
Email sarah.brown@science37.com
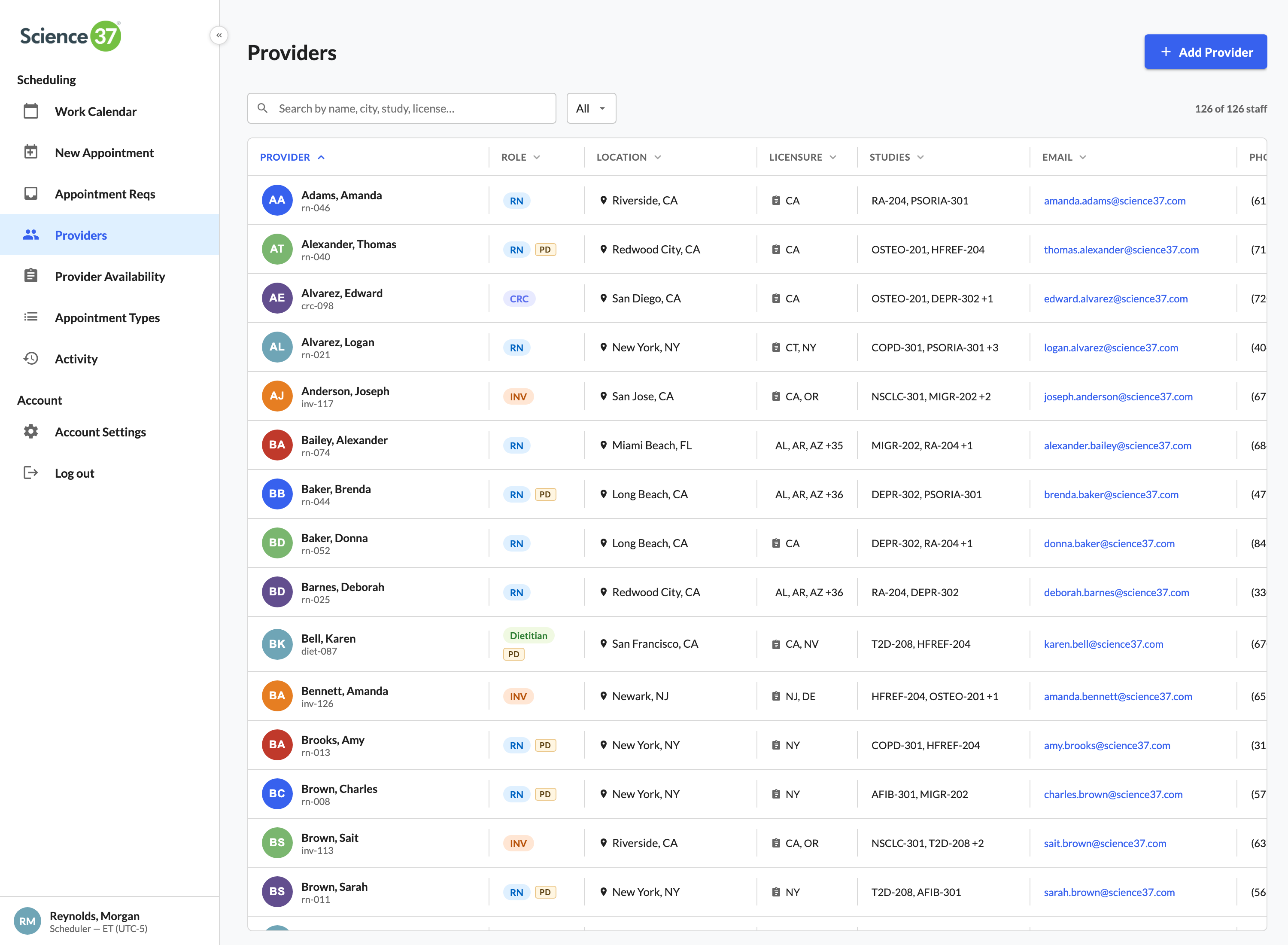point(1109,892)
